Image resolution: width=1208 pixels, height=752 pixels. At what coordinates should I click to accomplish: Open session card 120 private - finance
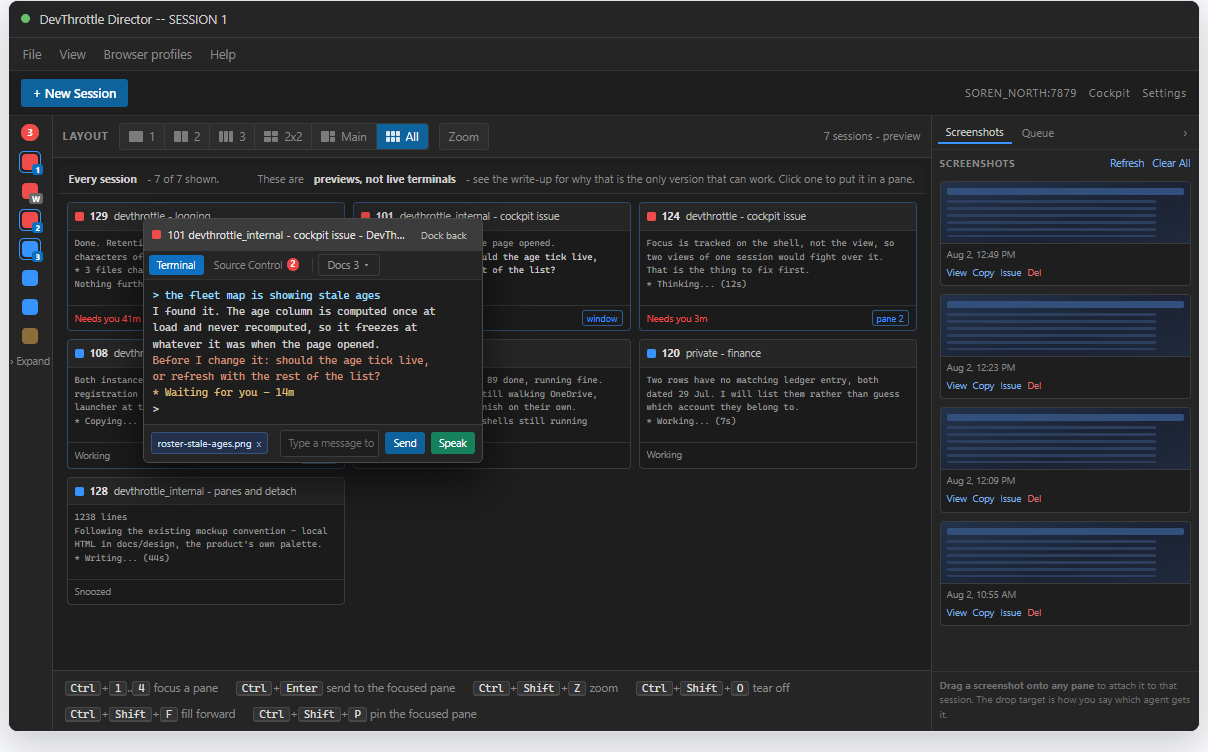(777, 404)
